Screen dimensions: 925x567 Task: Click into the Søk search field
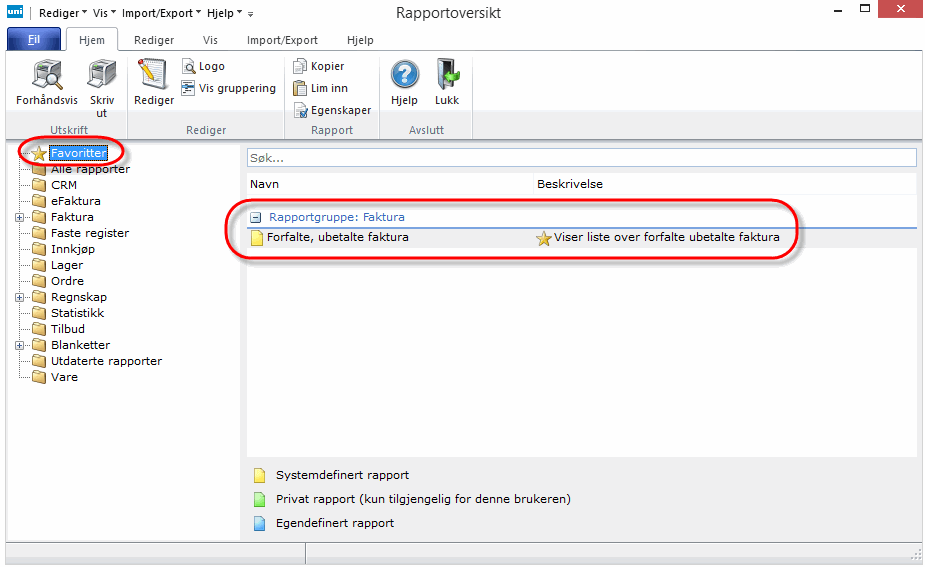pos(580,158)
